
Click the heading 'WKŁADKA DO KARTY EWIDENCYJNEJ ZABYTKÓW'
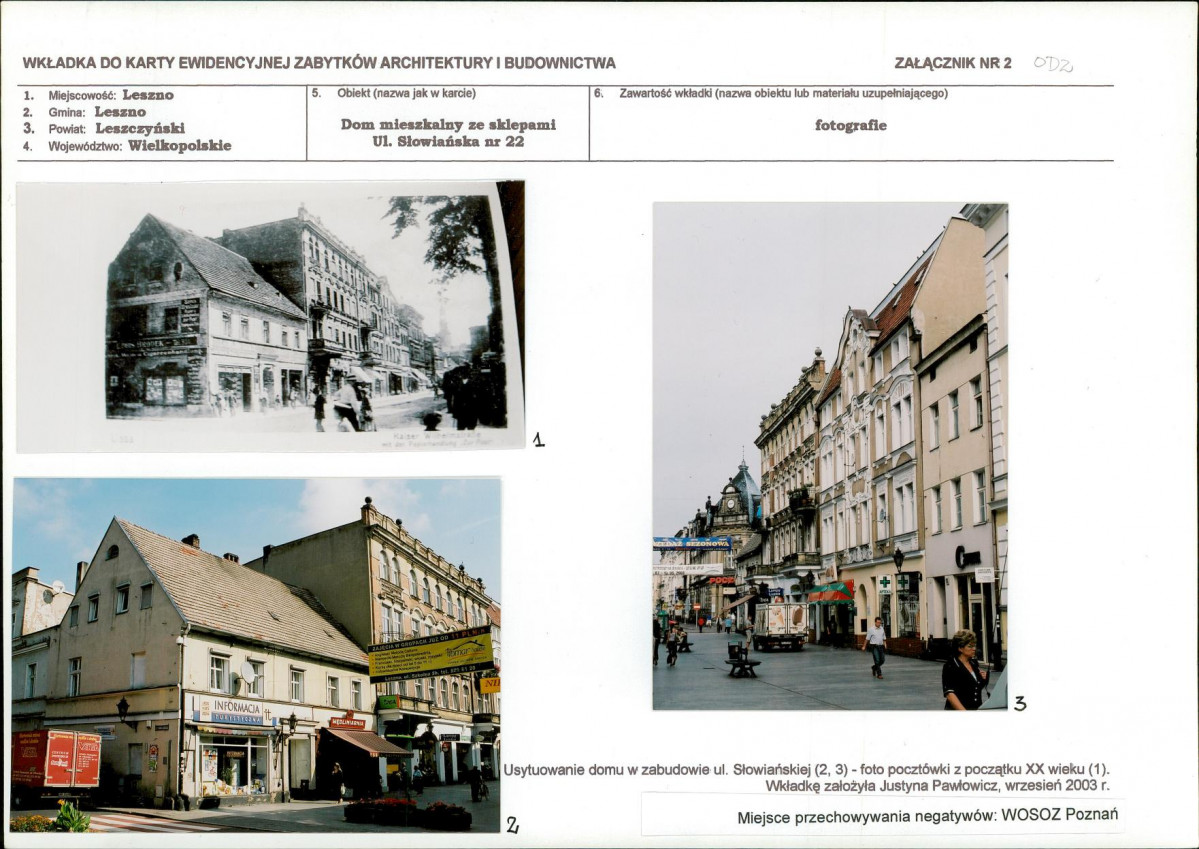click(x=319, y=63)
